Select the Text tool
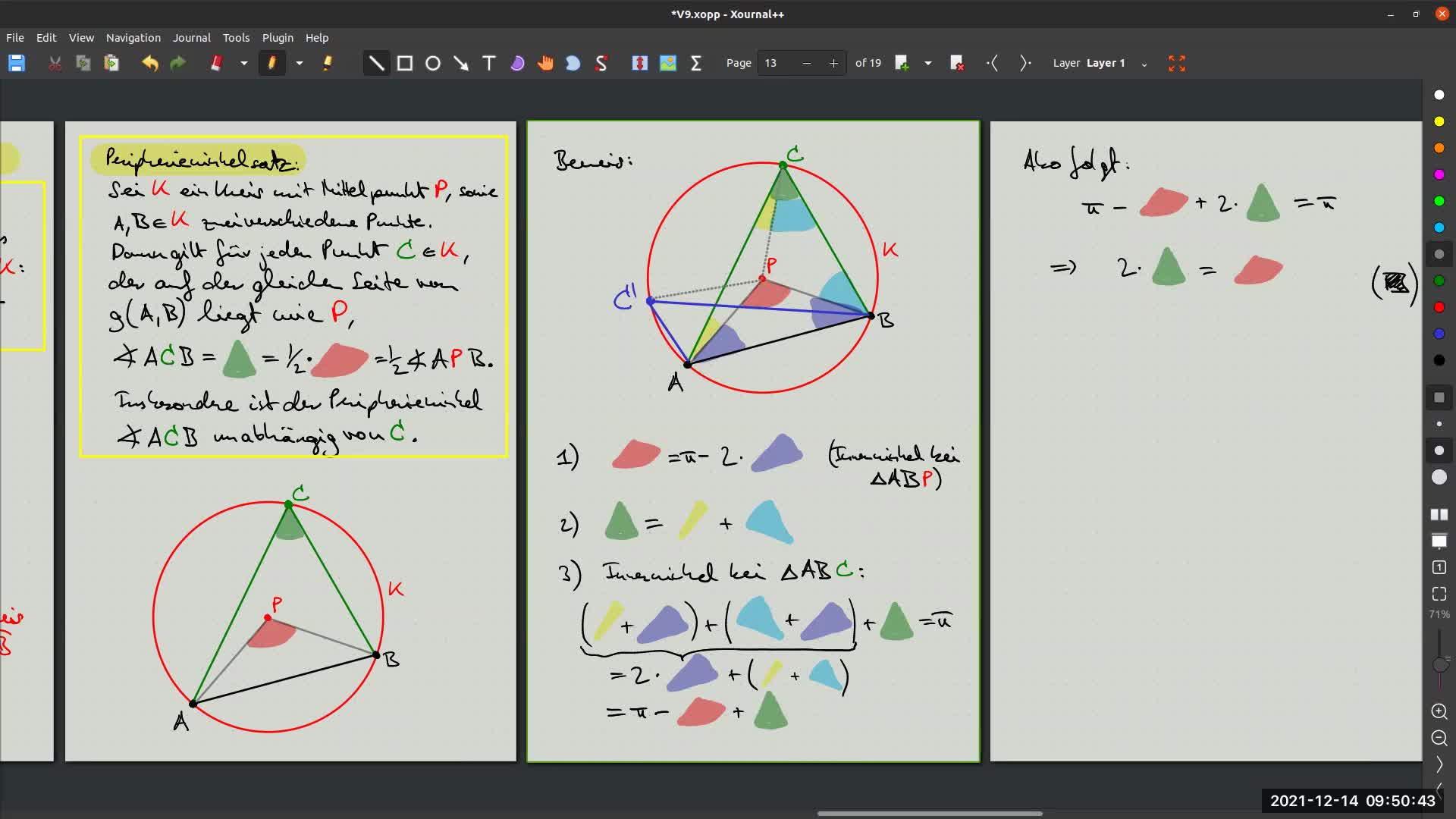The image size is (1456, 819). pos(489,64)
